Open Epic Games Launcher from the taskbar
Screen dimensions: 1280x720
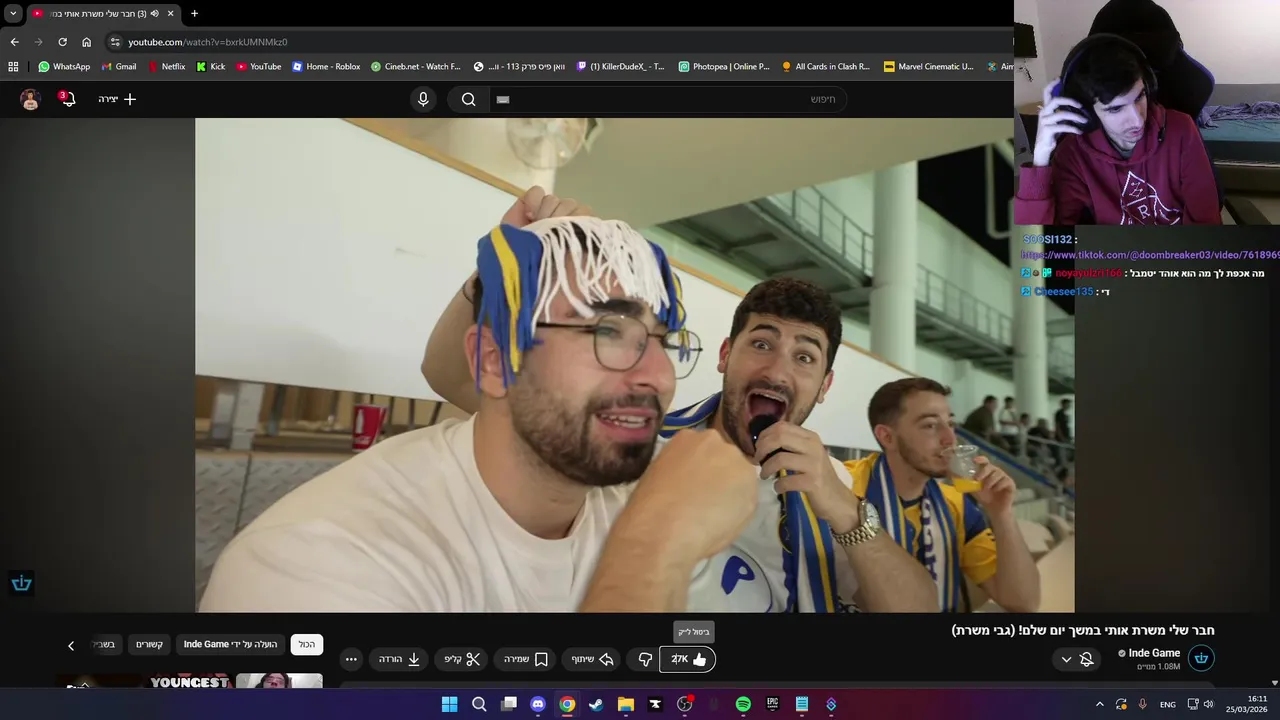click(x=772, y=704)
